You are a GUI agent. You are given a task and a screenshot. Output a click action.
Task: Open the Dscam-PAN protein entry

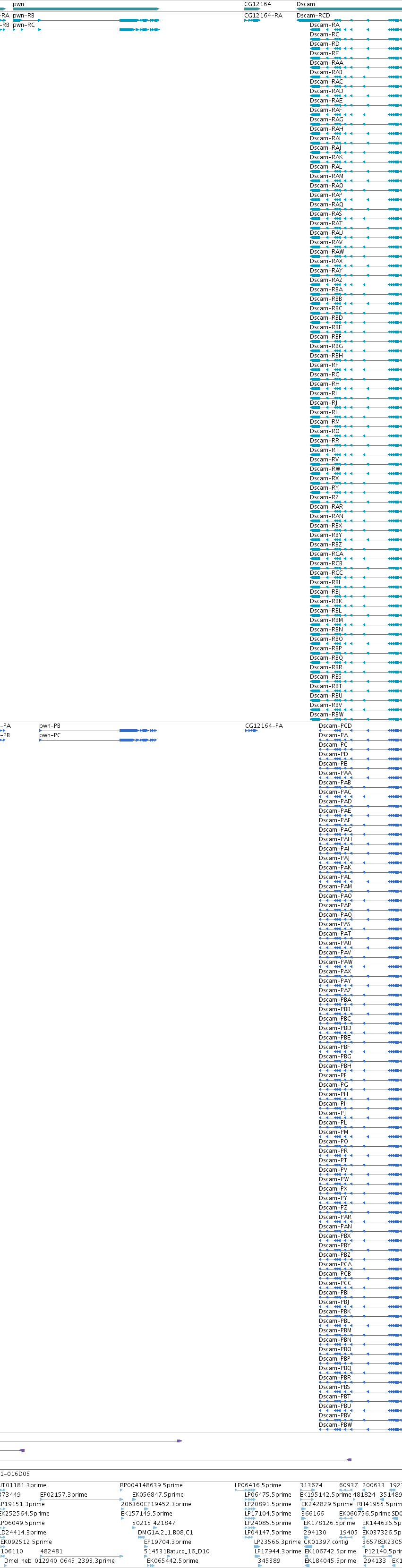click(335, 1227)
